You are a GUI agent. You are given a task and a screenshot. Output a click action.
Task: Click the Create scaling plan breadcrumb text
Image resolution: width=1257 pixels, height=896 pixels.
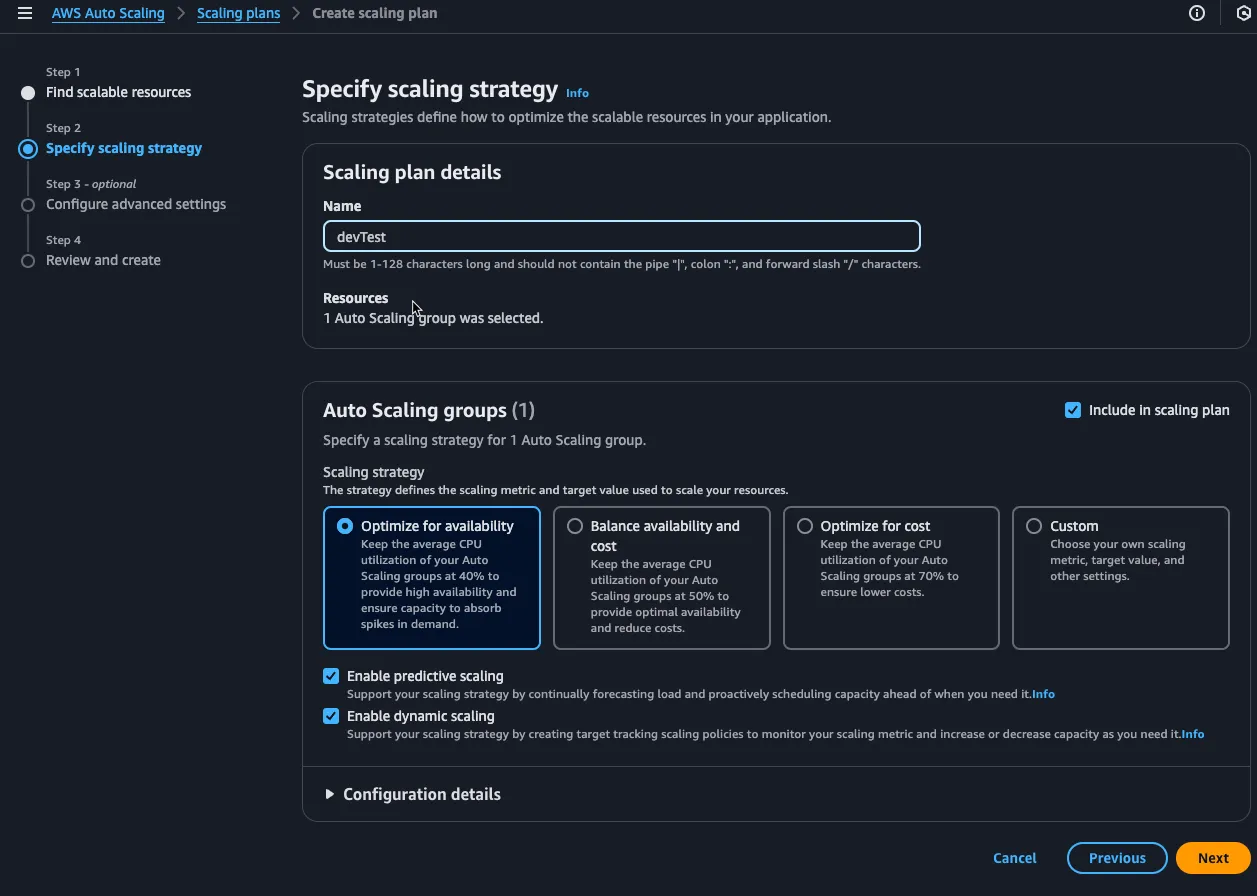coord(375,14)
